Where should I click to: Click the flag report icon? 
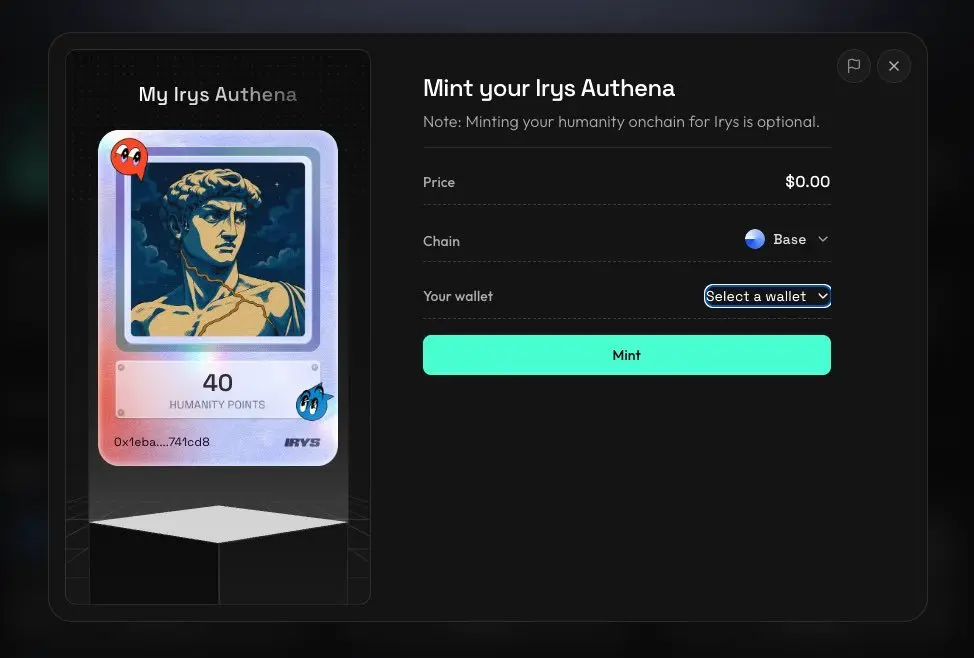[853, 66]
